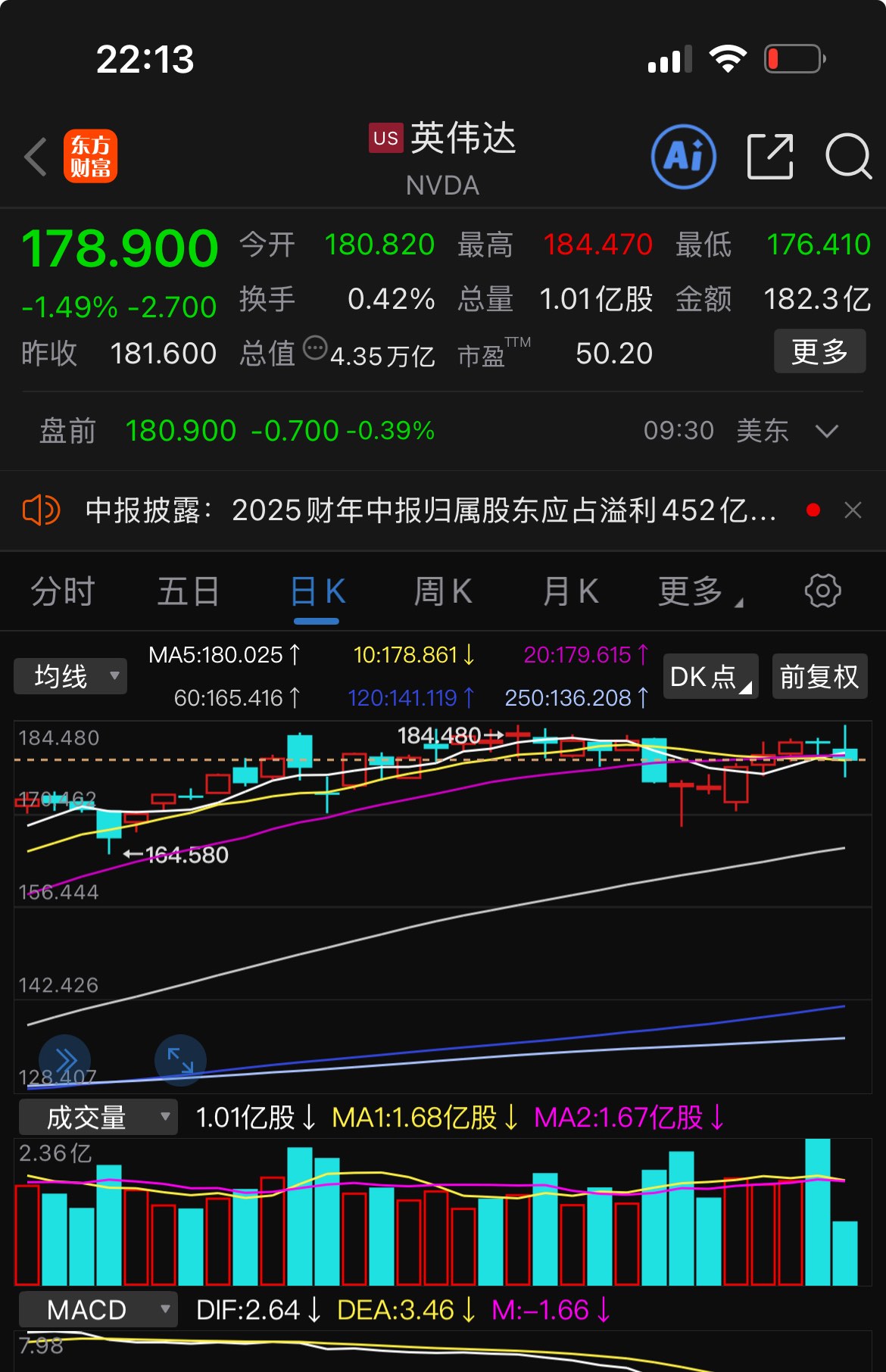The width and height of the screenshot is (886, 1372).
Task: Tap the 今开 value 180.820
Action: pos(379,245)
